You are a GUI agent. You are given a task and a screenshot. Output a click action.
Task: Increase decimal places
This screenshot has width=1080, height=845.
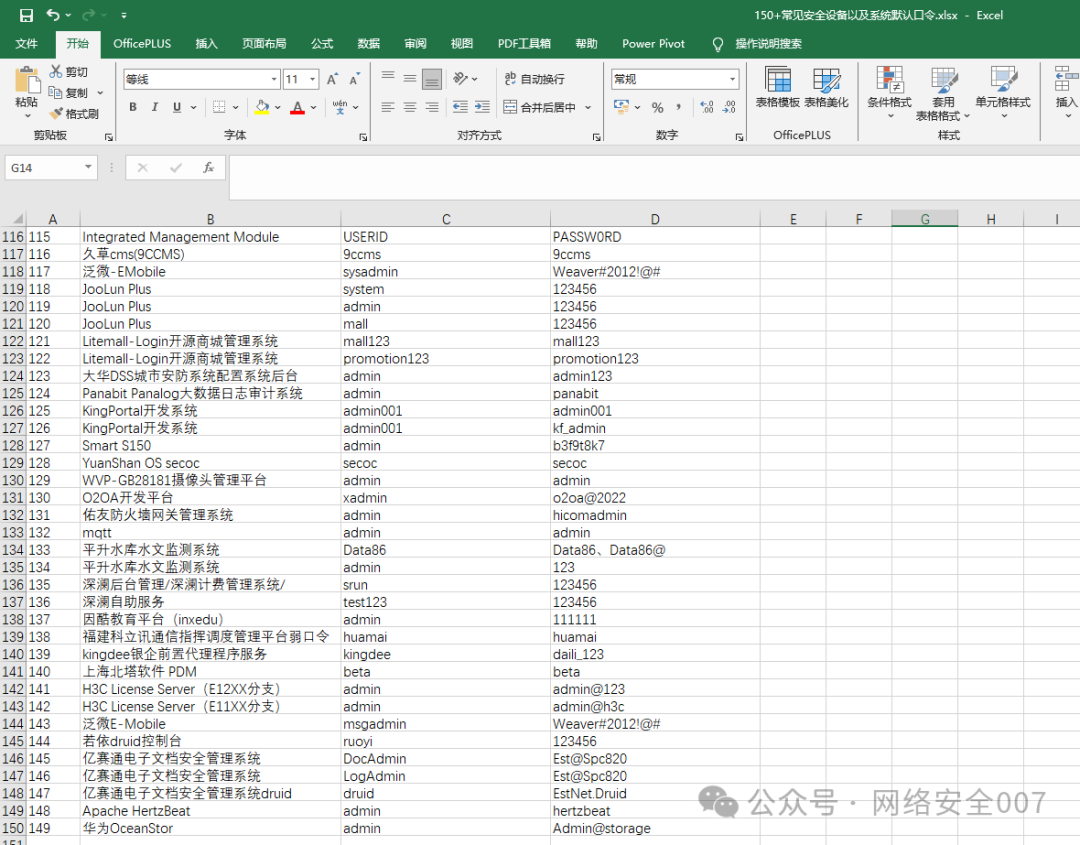(x=707, y=107)
